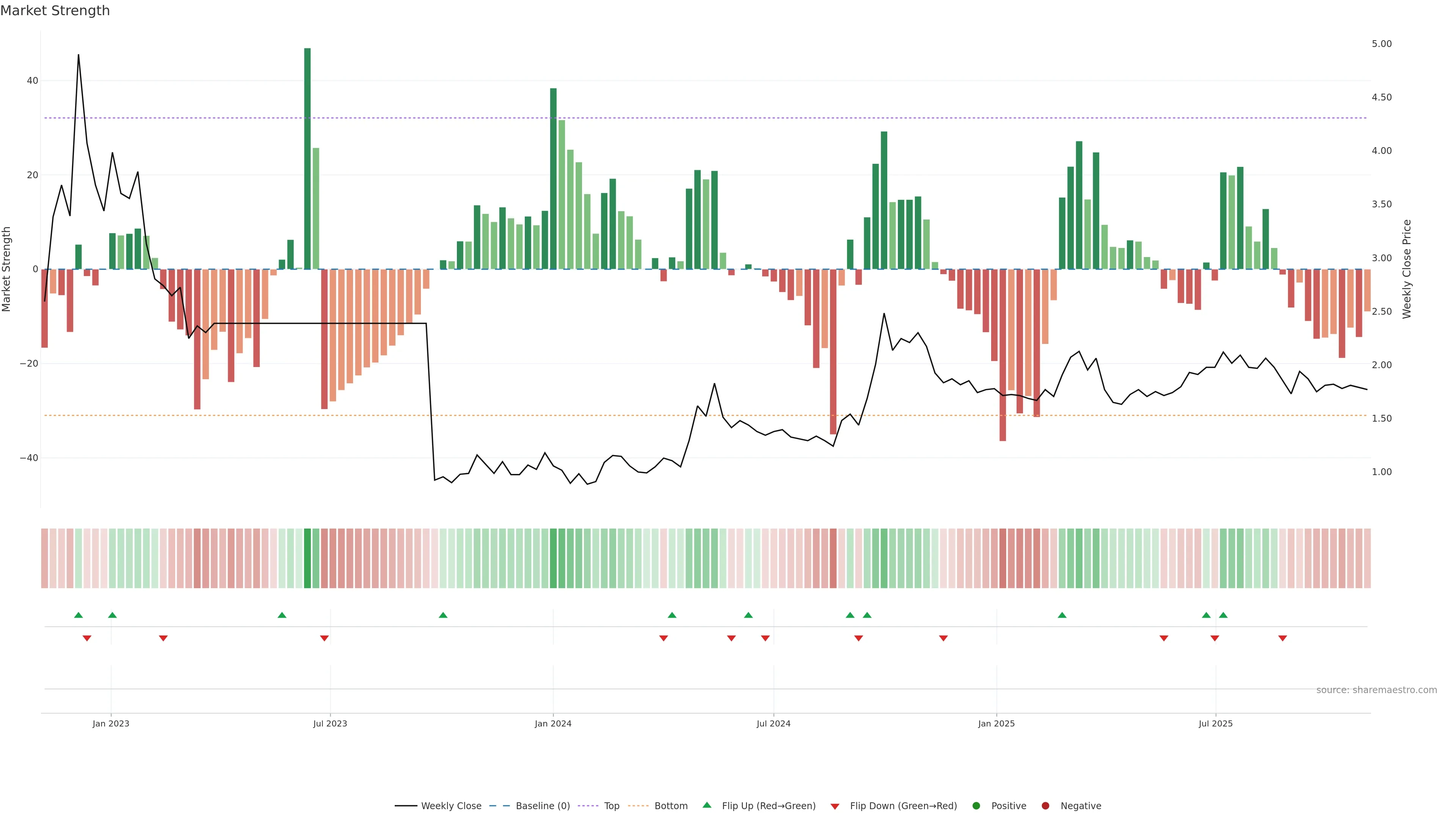Click the Jul 2025 x-axis label
Screen dimensions: 1456x819
pyautogui.click(x=1215, y=723)
